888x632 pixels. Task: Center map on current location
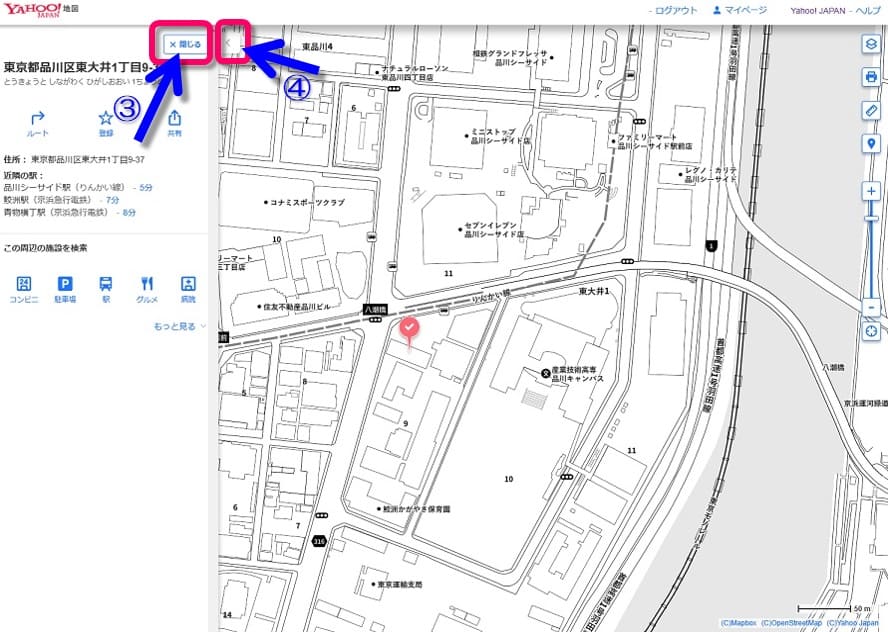tap(871, 331)
